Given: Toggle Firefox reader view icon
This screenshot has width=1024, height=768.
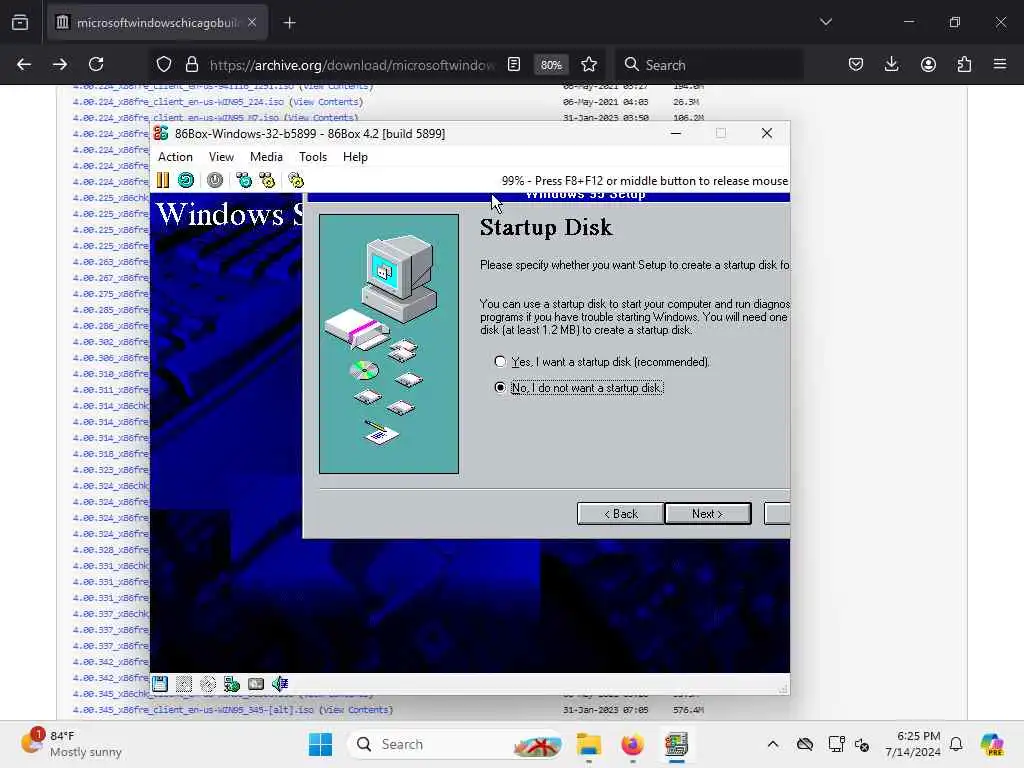Looking at the screenshot, I should tap(514, 65).
